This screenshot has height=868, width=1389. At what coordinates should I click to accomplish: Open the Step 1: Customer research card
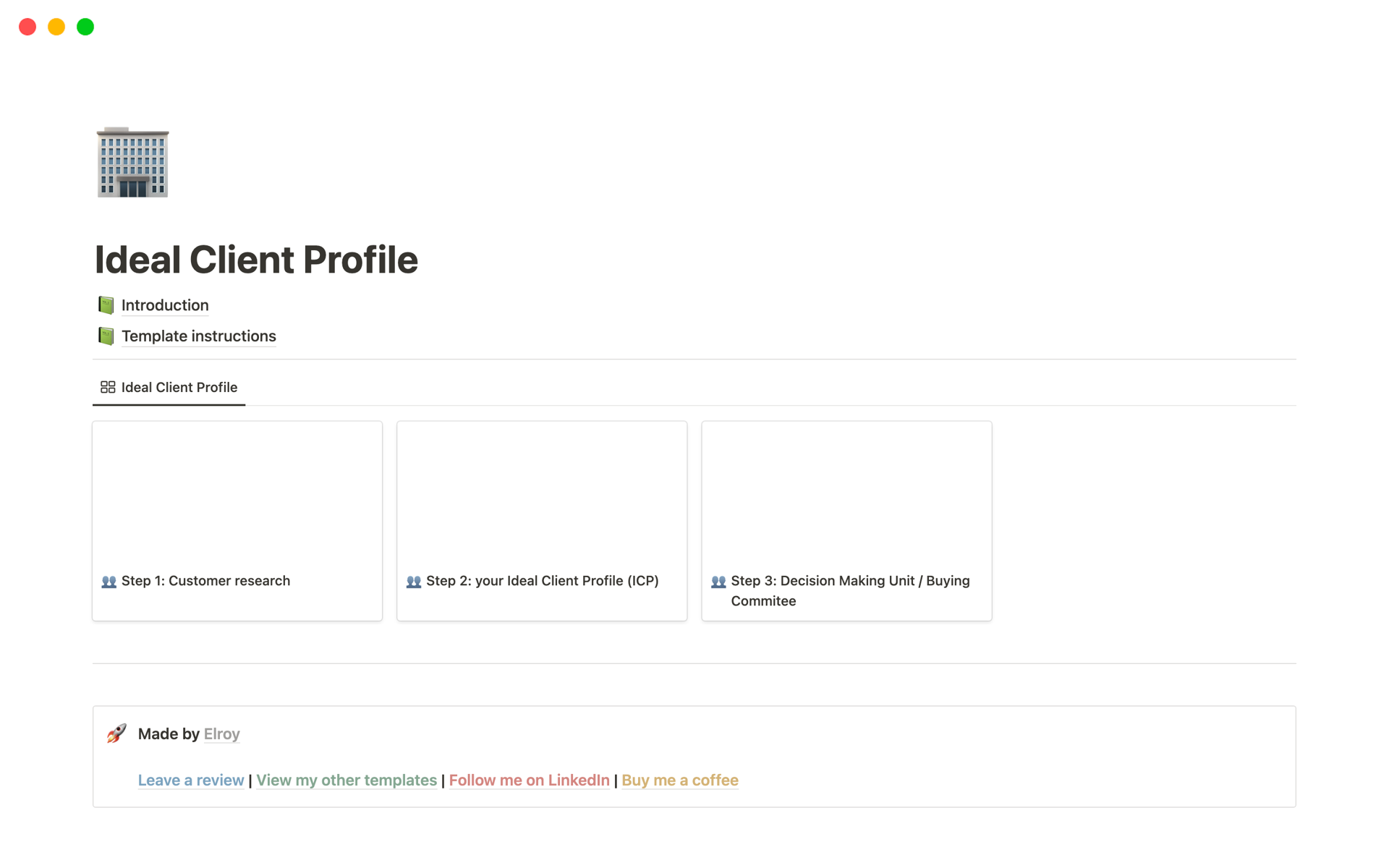(237, 521)
